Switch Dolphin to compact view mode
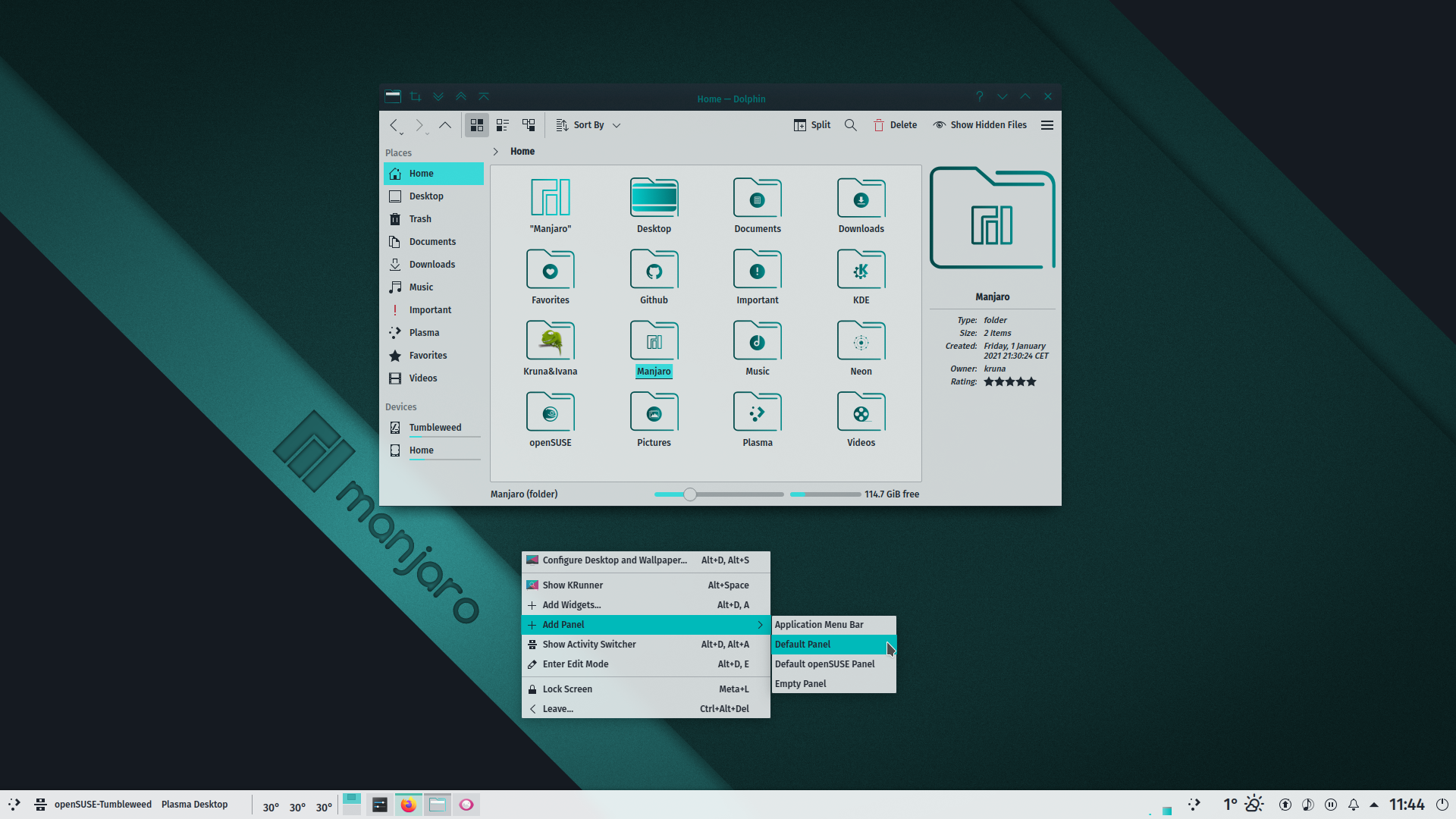The height and width of the screenshot is (819, 1456). tap(503, 125)
